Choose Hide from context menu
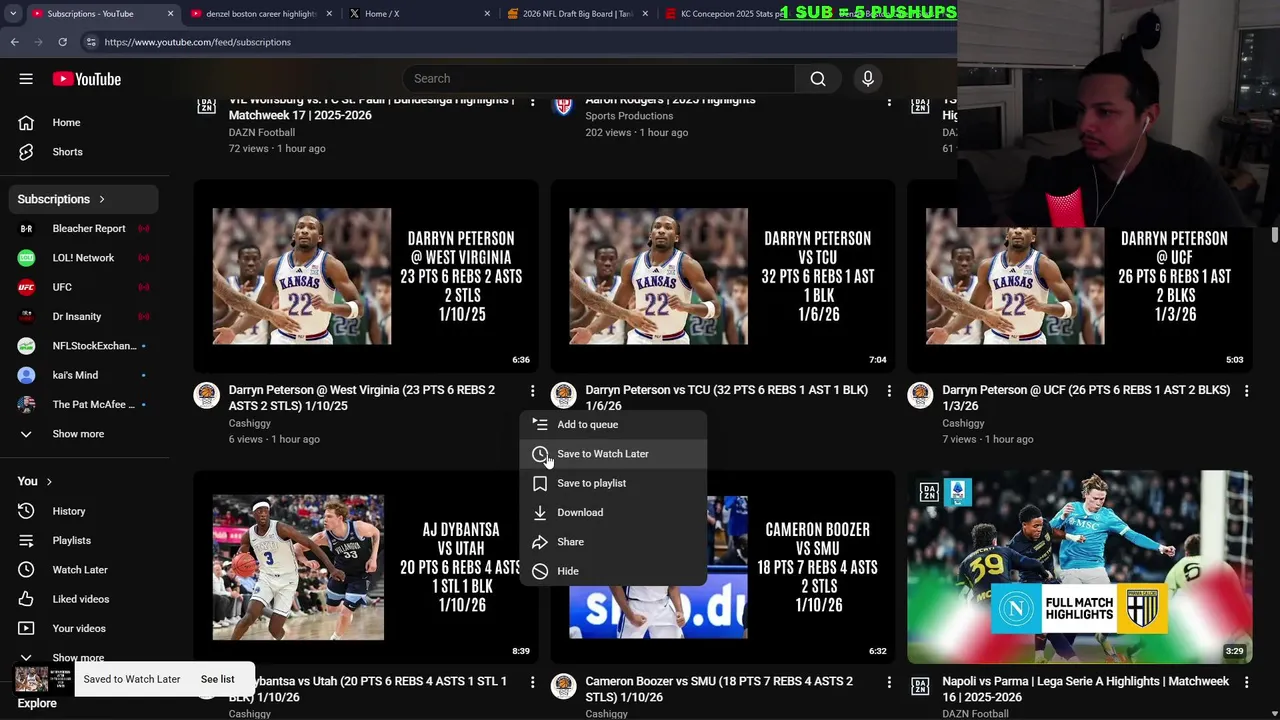 [613, 571]
